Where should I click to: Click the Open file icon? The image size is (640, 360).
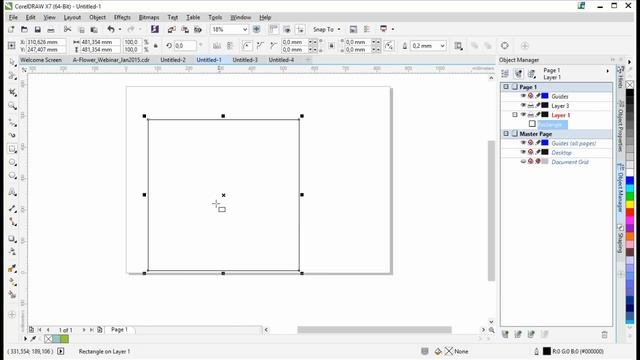point(24,29)
